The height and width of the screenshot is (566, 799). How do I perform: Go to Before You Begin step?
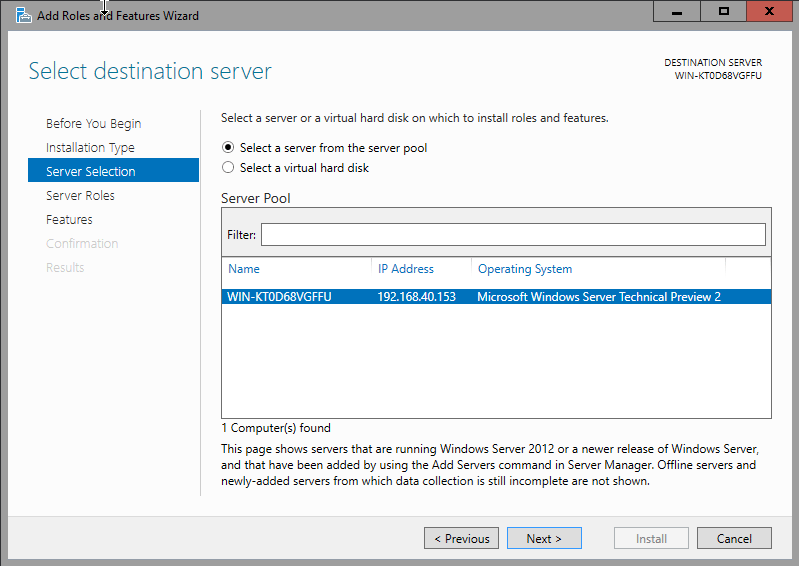(94, 124)
